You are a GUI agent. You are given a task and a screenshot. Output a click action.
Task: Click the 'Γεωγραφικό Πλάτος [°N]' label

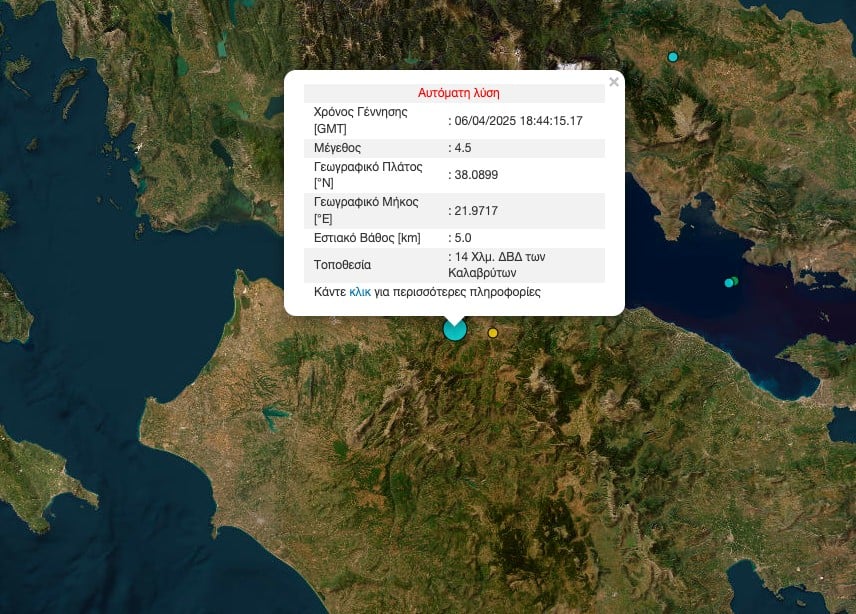tap(368, 175)
